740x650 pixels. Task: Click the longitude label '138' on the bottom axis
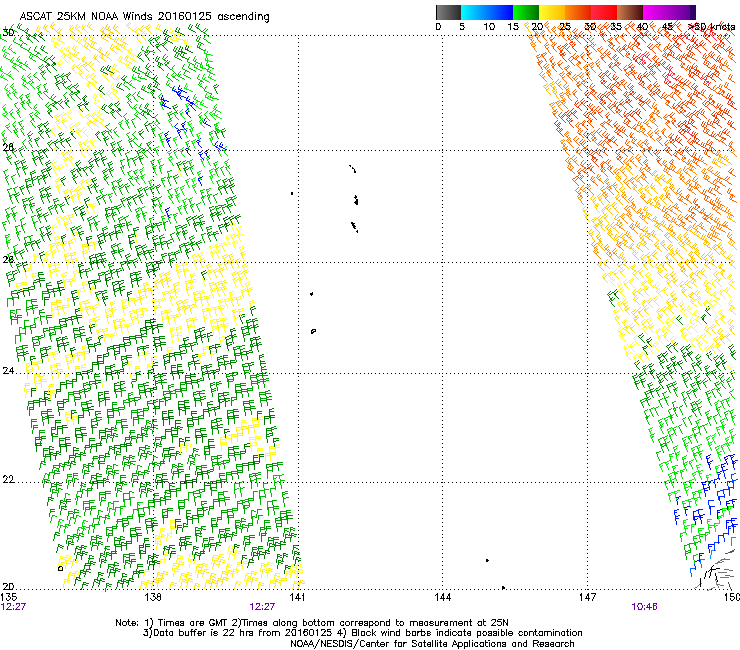153,597
